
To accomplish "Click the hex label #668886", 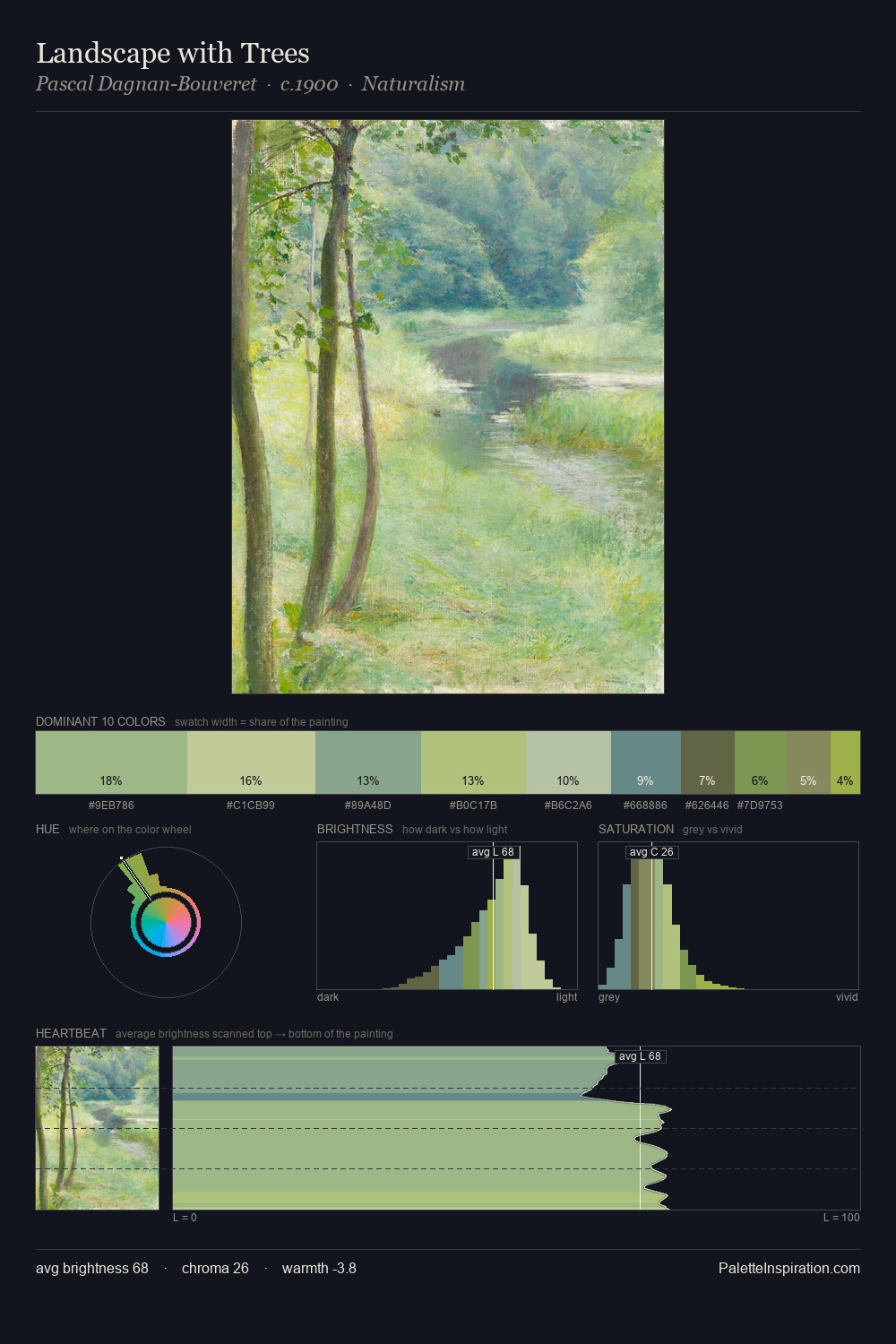I will [x=646, y=806].
